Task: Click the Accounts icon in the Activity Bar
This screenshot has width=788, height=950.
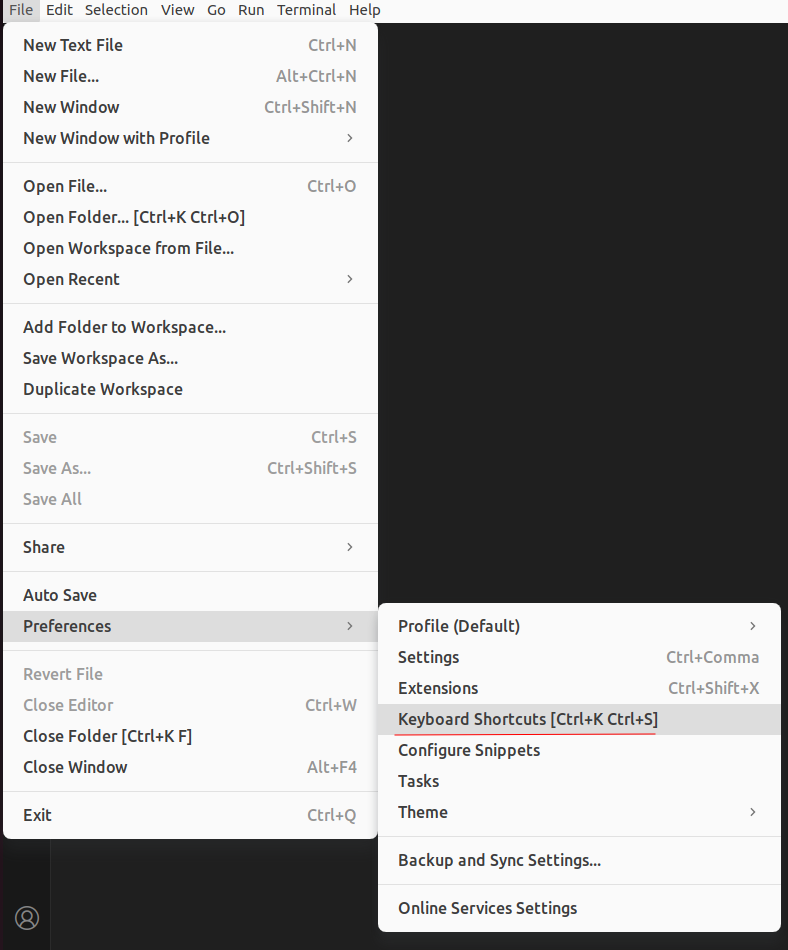Action: (x=27, y=918)
